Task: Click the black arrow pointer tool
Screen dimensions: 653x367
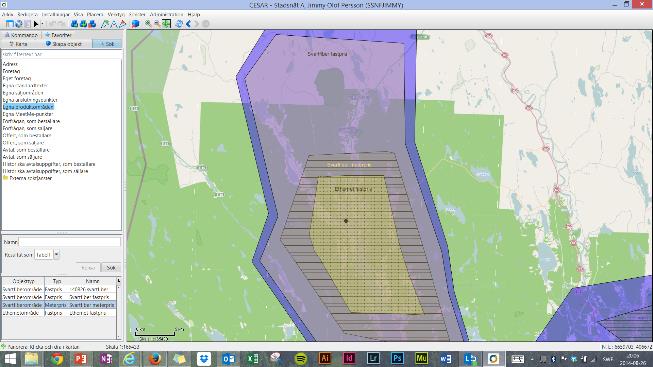Action: click(36, 24)
